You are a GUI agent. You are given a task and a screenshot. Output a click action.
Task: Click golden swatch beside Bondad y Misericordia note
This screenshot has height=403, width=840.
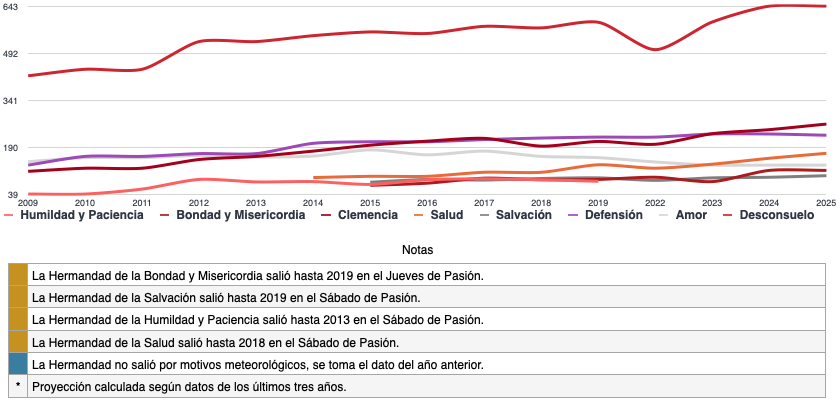(18, 274)
